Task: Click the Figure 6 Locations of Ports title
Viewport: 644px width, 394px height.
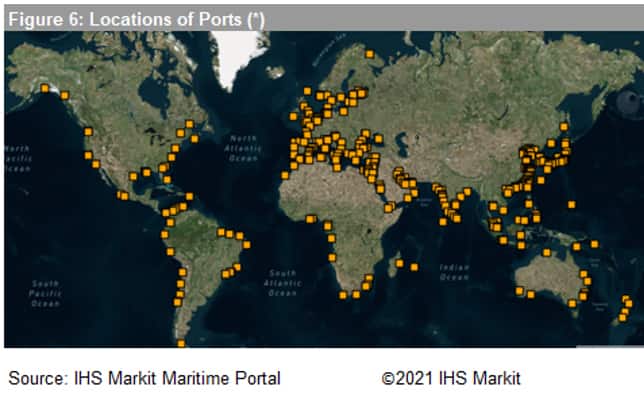Action: point(136,19)
